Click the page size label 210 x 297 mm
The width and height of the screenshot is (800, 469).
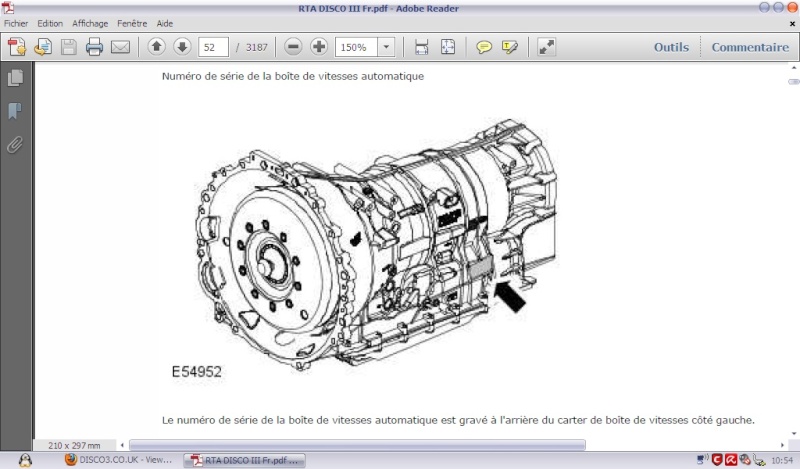74,446
